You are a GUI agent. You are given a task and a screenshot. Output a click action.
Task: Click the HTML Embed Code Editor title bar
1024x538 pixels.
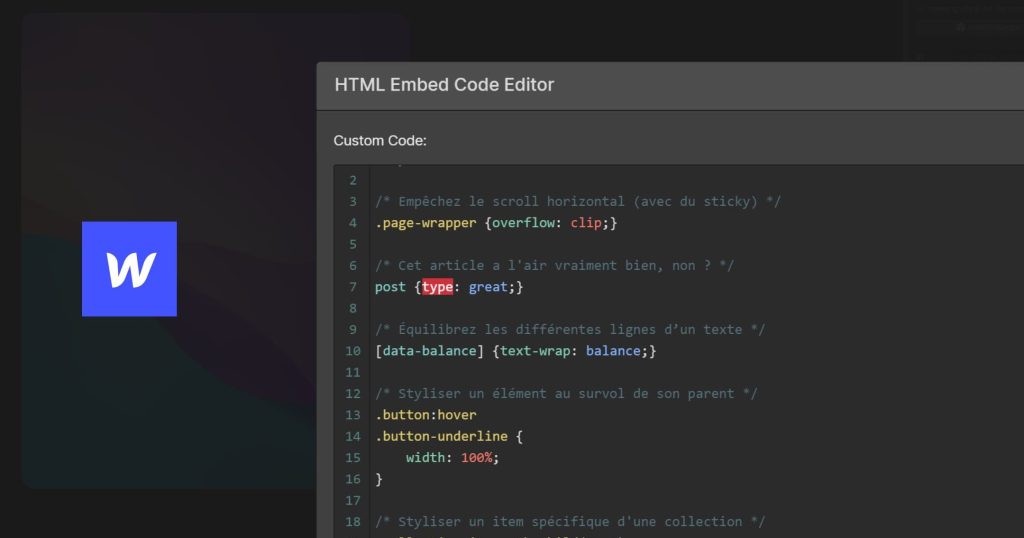click(x=444, y=85)
